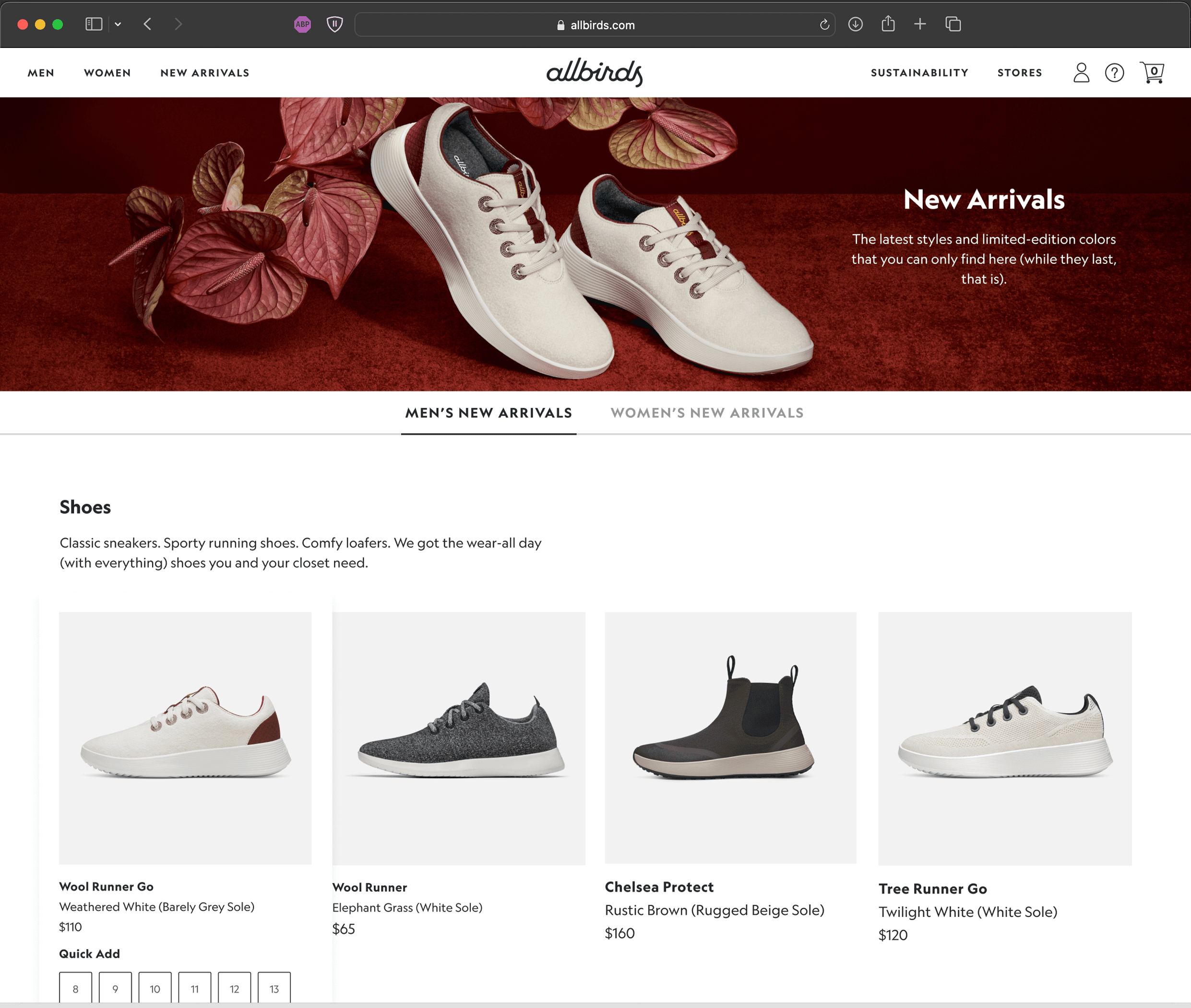
Task: Click the privacy shield icon
Action: (334, 24)
